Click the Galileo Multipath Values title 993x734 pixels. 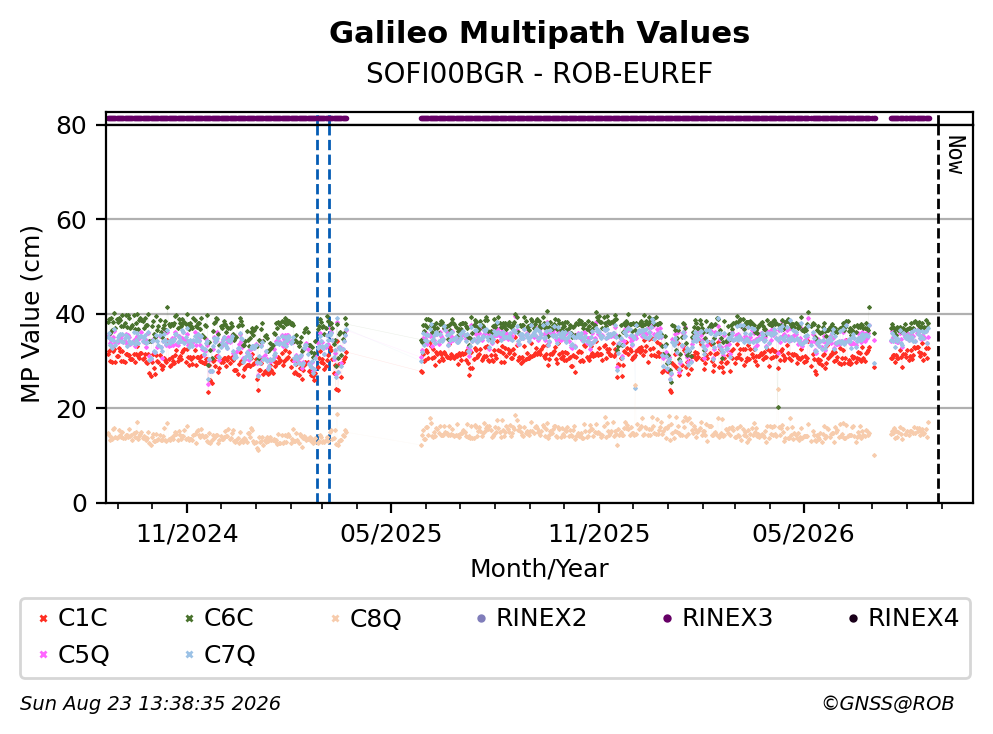tap(540, 33)
